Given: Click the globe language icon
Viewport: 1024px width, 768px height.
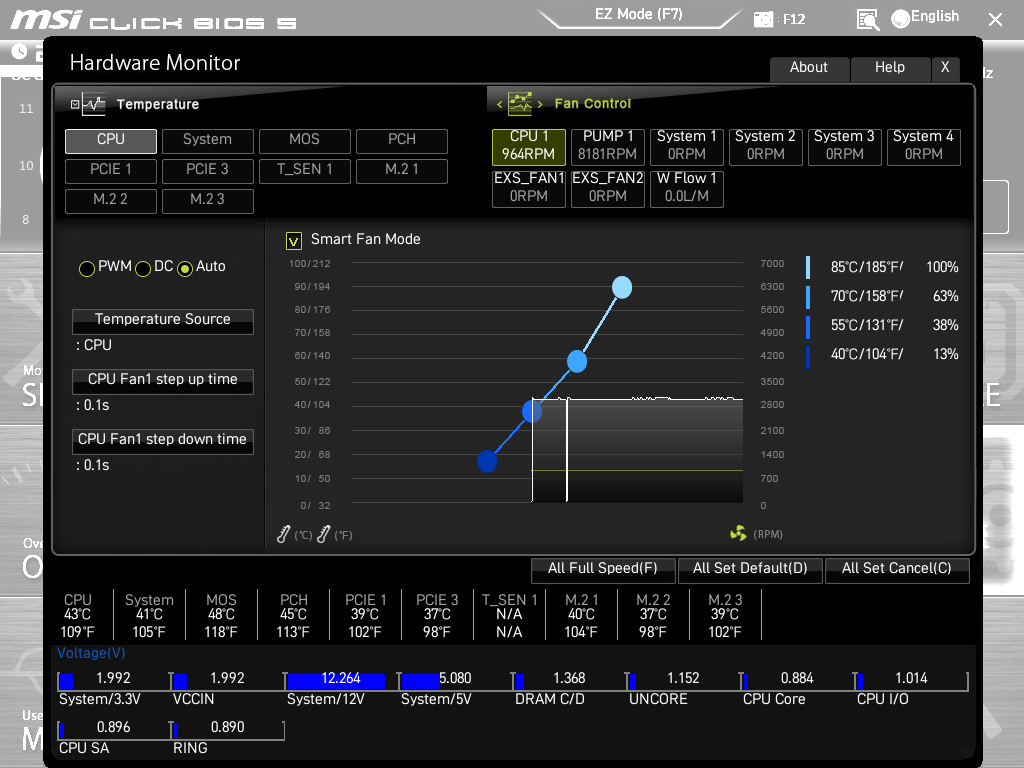Looking at the screenshot, I should 901,19.
